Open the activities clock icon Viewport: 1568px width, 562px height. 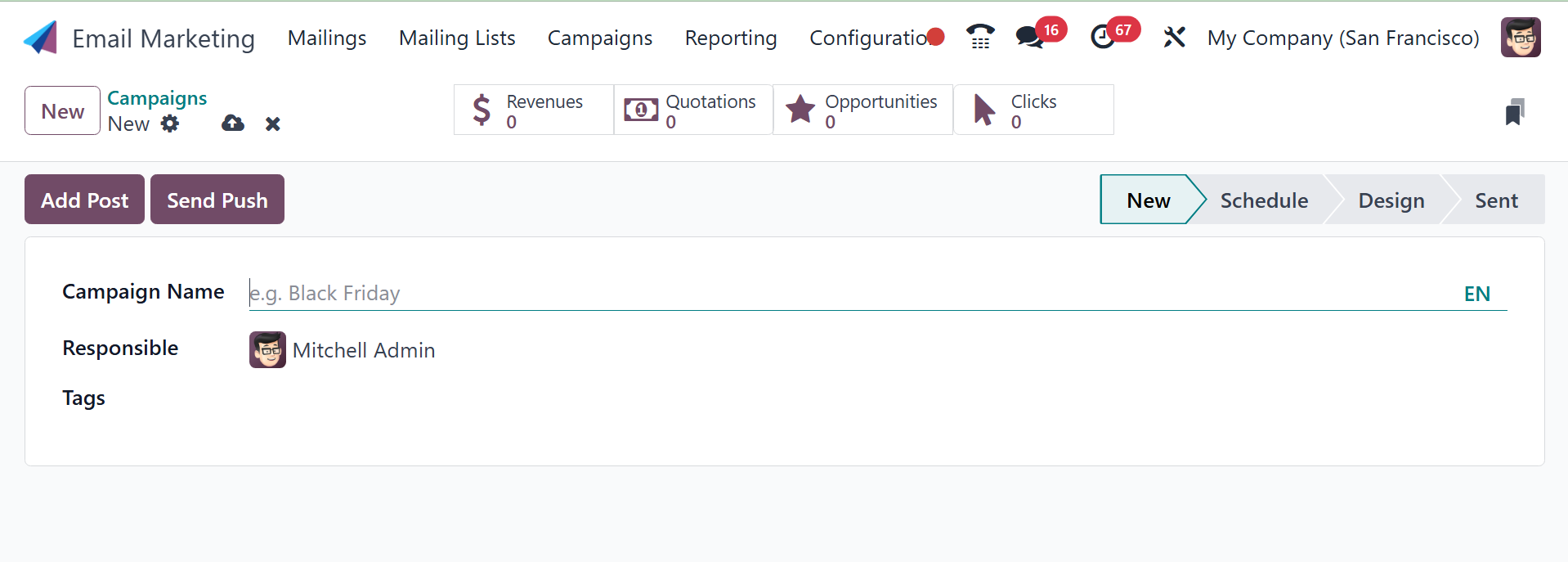click(1102, 38)
